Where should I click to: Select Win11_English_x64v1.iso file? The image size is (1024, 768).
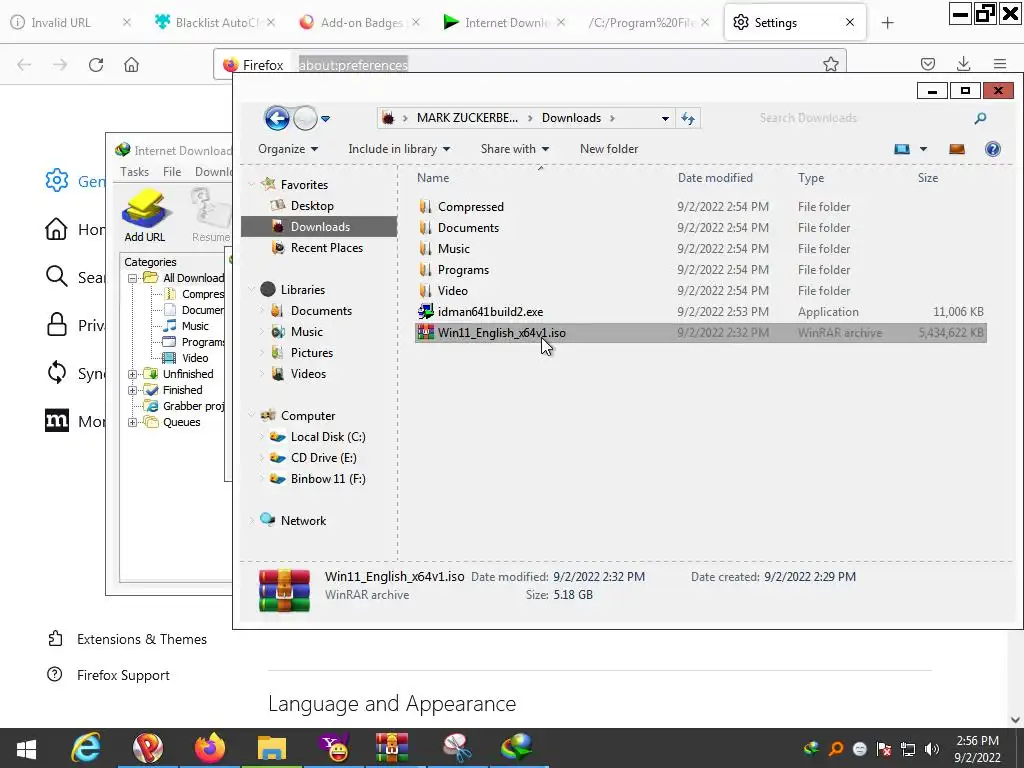click(x=701, y=333)
